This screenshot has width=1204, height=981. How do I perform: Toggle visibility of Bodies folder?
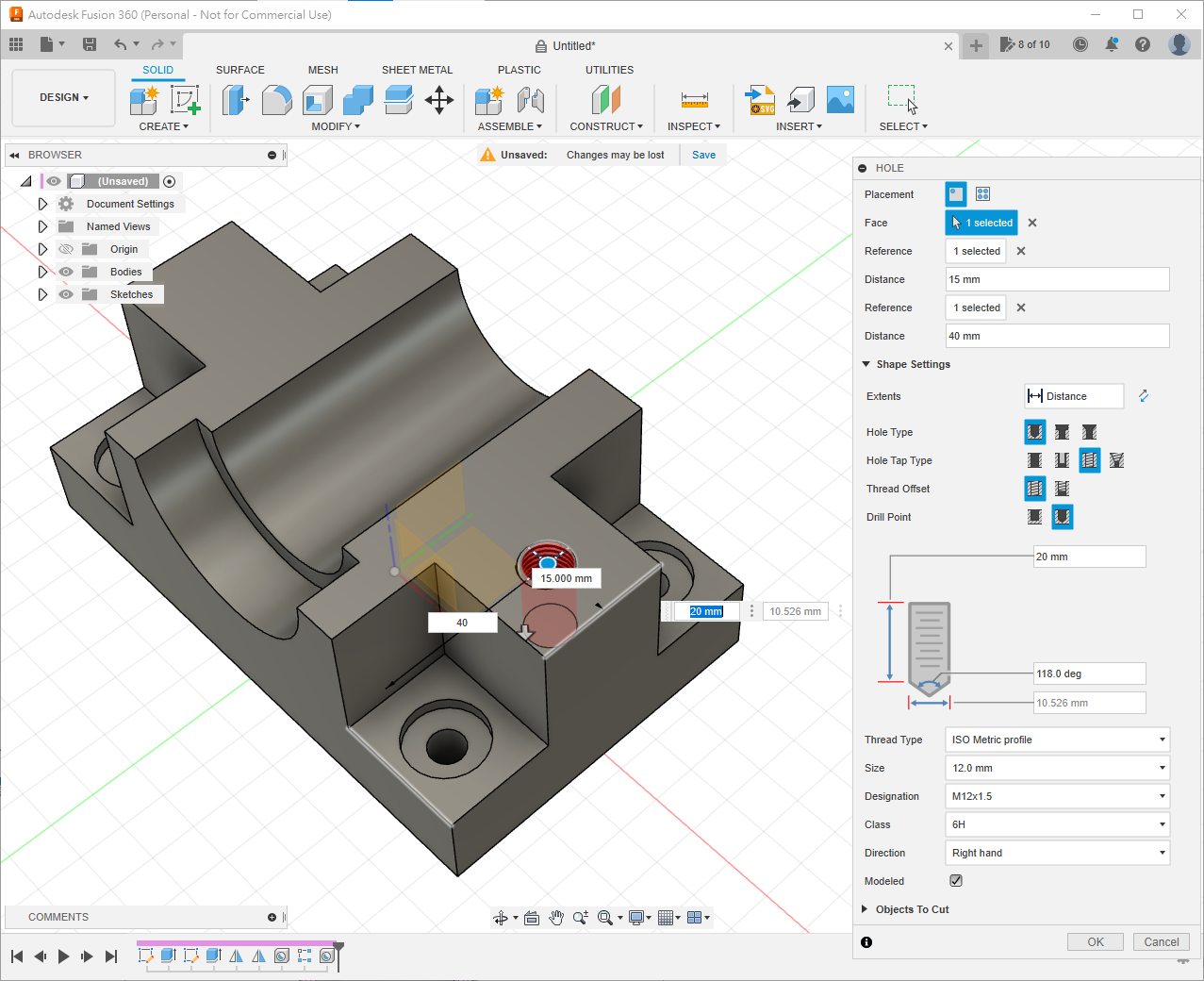coord(66,272)
